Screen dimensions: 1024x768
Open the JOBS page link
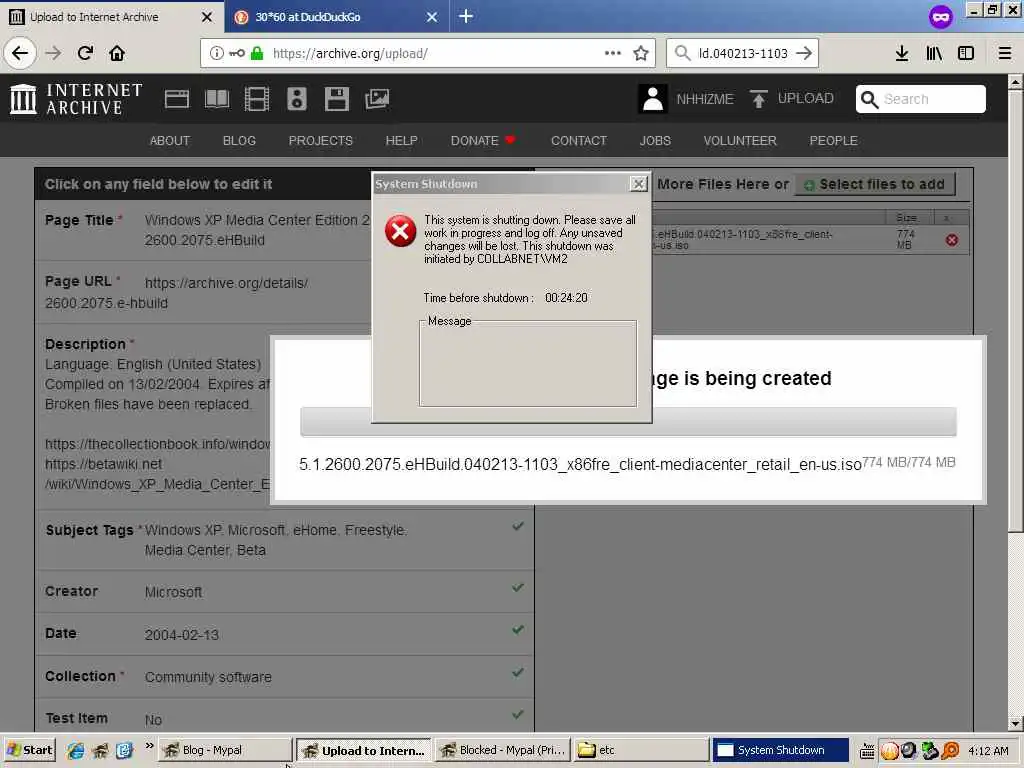[655, 140]
